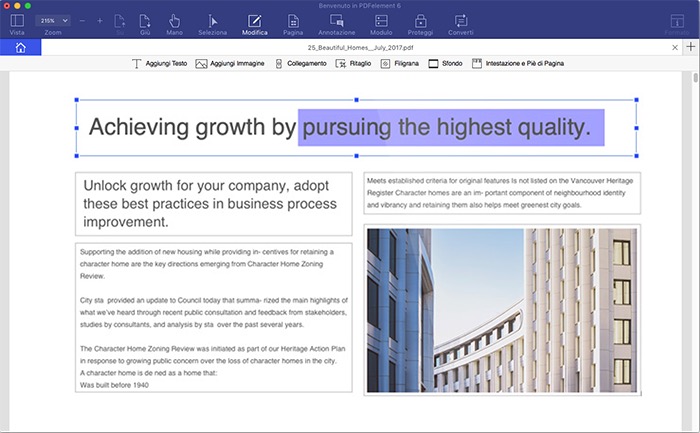Screen dimensions: 700x433
Task: Open the Vista panel view icon
Action: coord(17,21)
